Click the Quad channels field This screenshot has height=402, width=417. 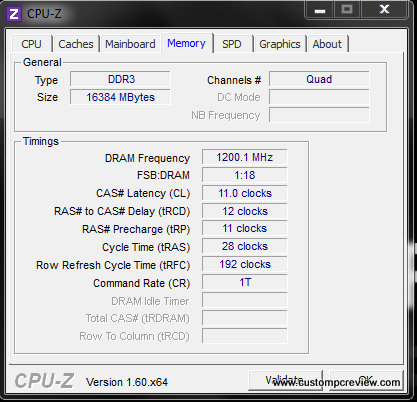(x=319, y=79)
